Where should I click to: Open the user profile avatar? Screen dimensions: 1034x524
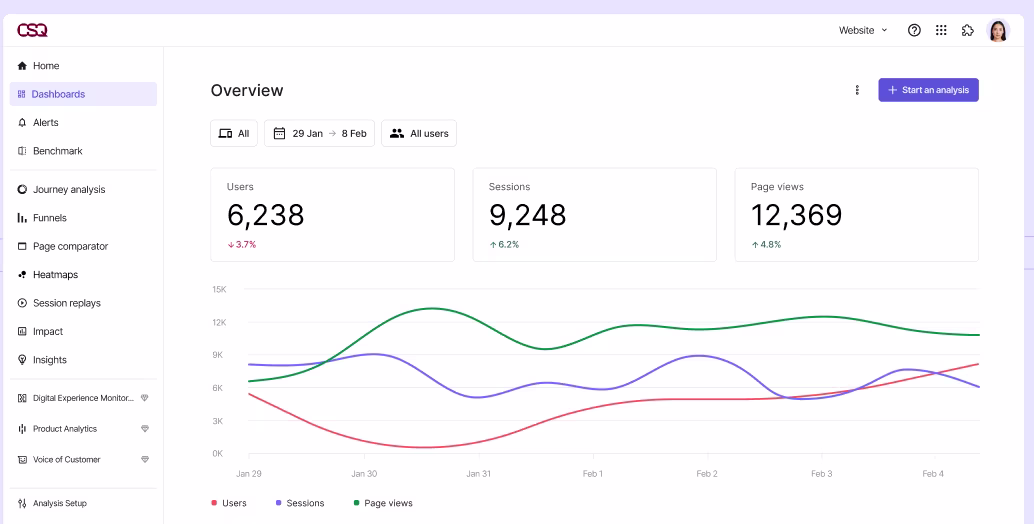pyautogui.click(x=998, y=30)
